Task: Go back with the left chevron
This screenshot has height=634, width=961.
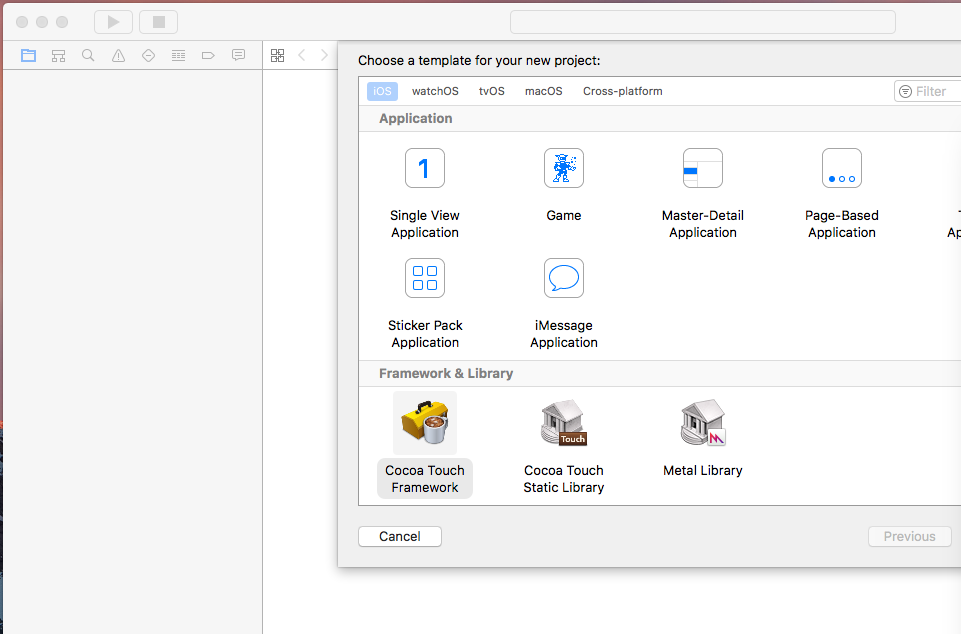Action: coord(302,55)
